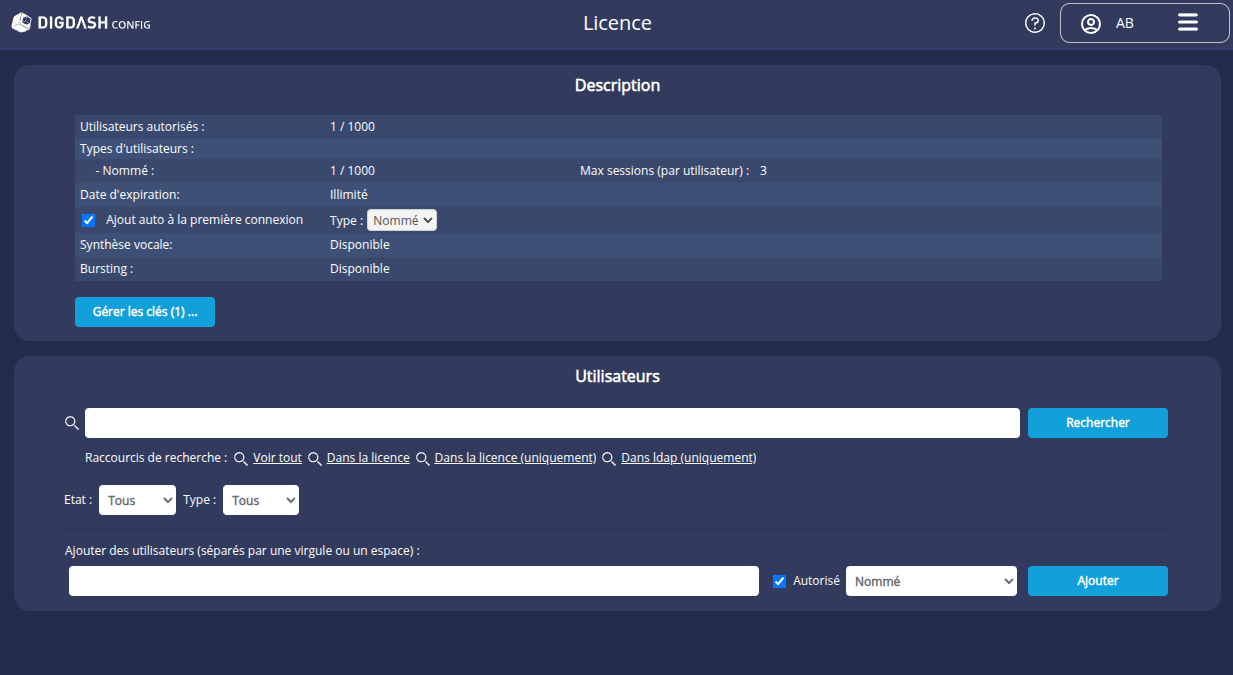Click the user profile avatar icon
Screen dimensions: 1233x675
pyautogui.click(x=1091, y=23)
